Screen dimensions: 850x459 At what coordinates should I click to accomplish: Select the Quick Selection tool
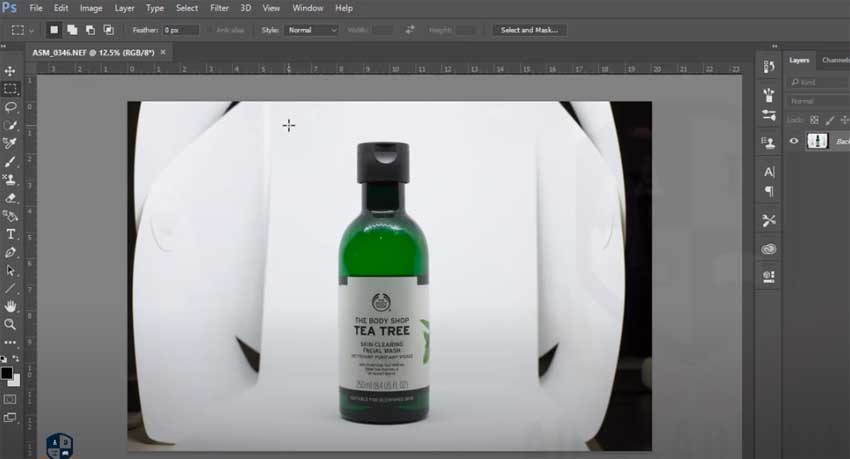[x=10, y=125]
